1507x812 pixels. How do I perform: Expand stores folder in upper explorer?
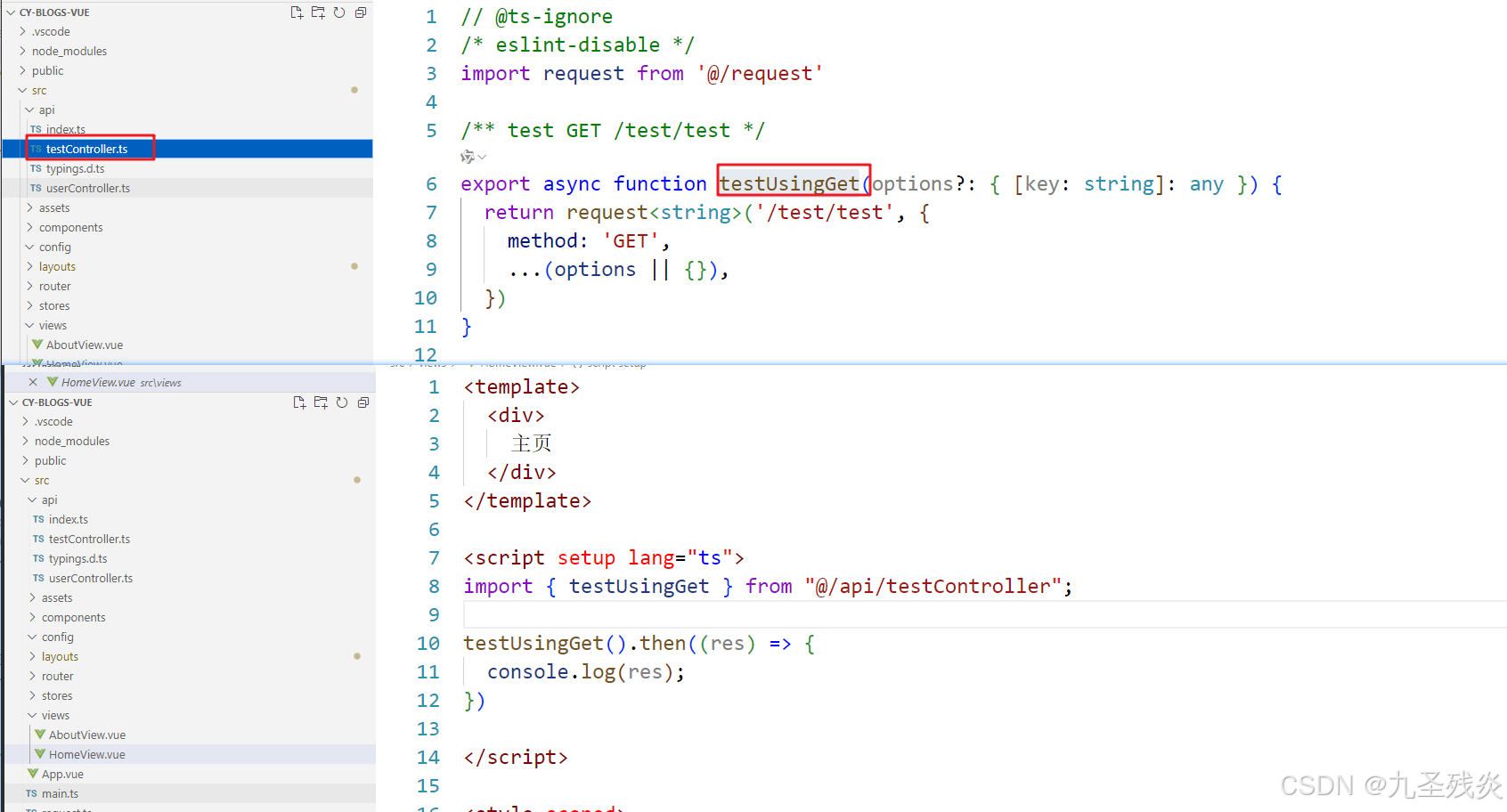point(189,306)
